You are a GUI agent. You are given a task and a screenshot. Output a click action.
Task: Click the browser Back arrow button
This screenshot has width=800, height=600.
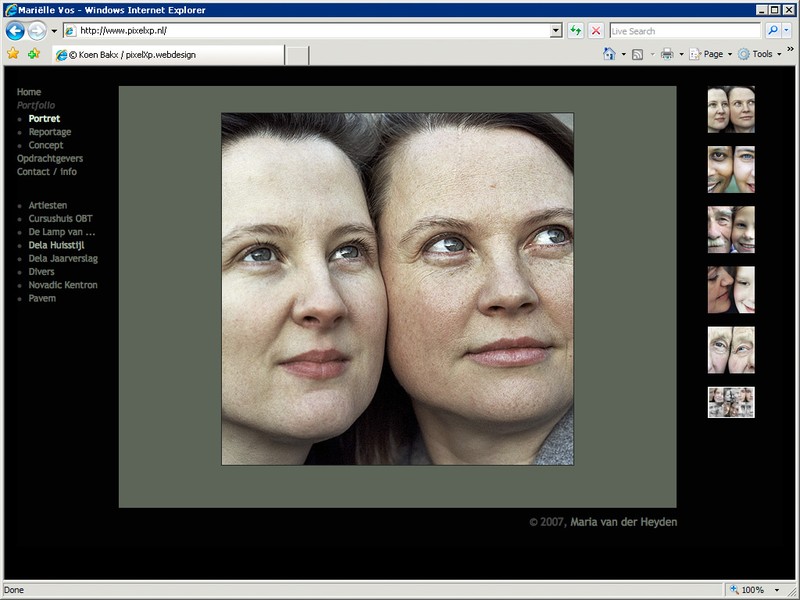(15, 31)
